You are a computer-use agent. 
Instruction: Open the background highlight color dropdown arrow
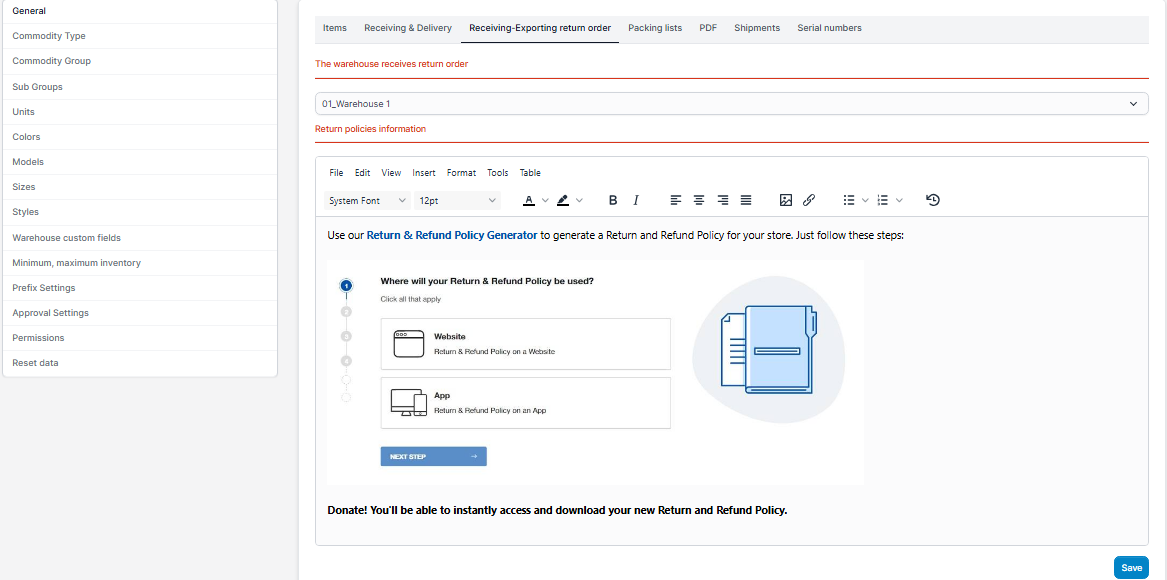pos(579,200)
